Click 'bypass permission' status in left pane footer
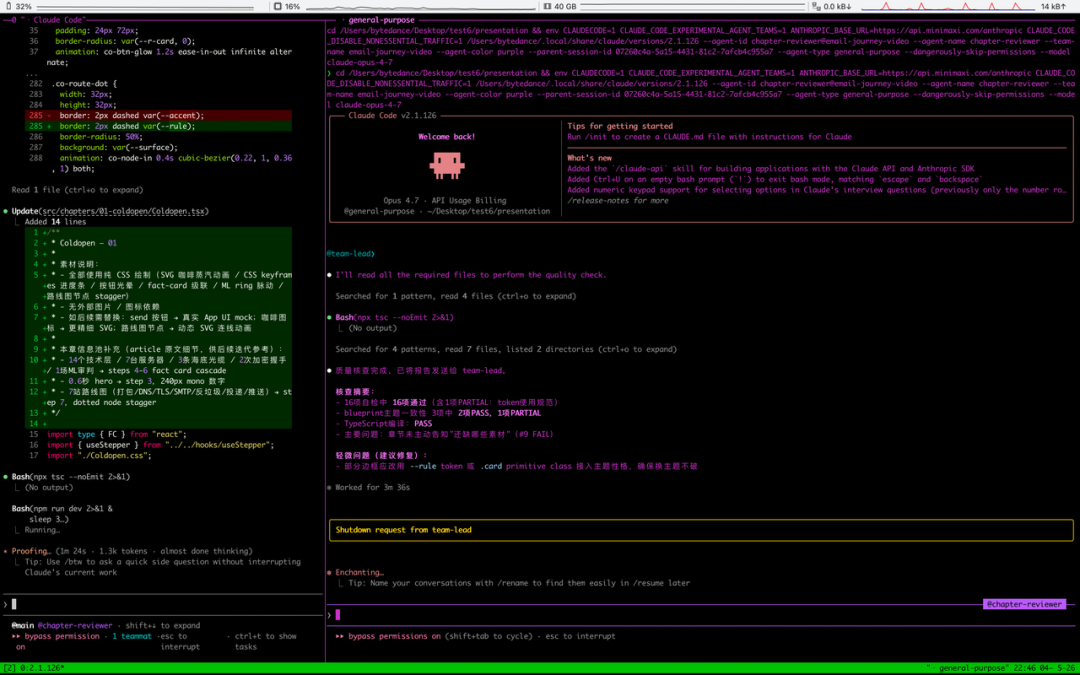Viewport: 1080px width, 675px height. tap(62, 636)
